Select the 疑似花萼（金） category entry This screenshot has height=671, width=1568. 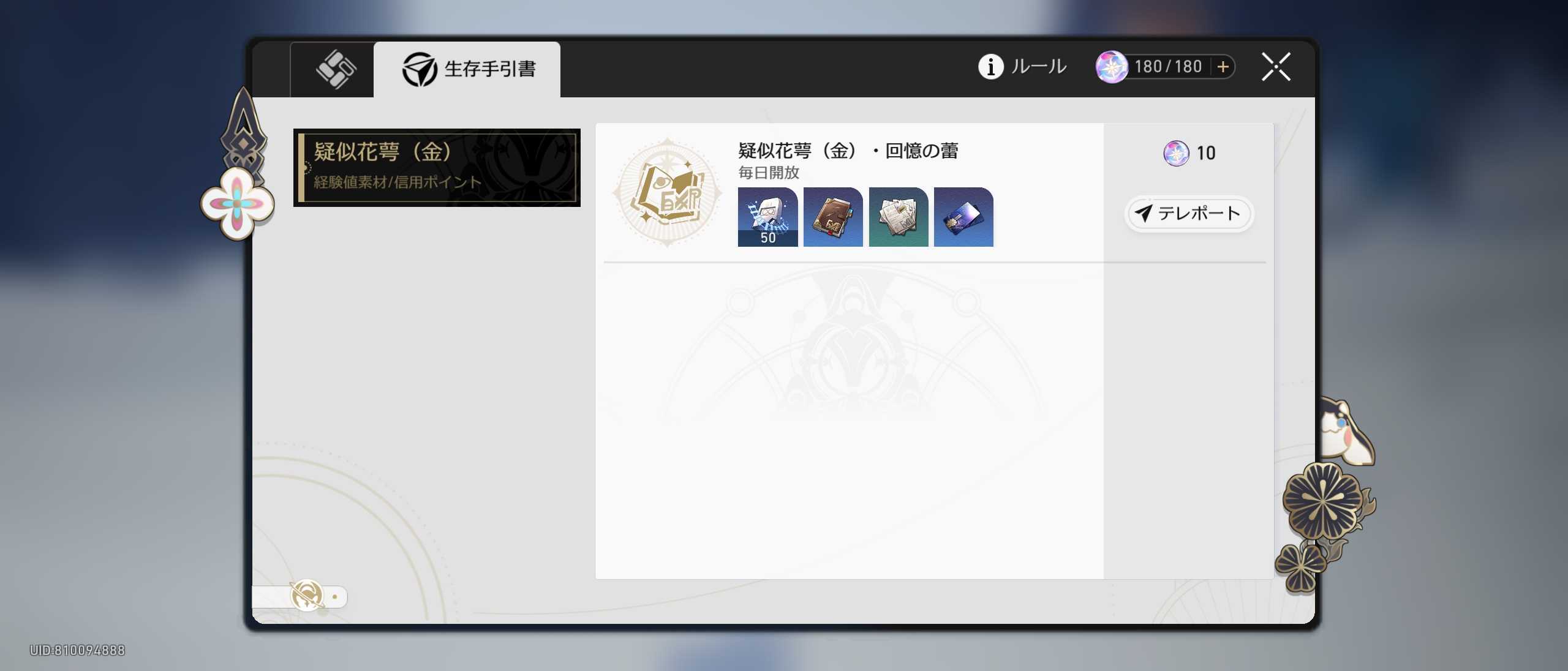[x=437, y=167]
